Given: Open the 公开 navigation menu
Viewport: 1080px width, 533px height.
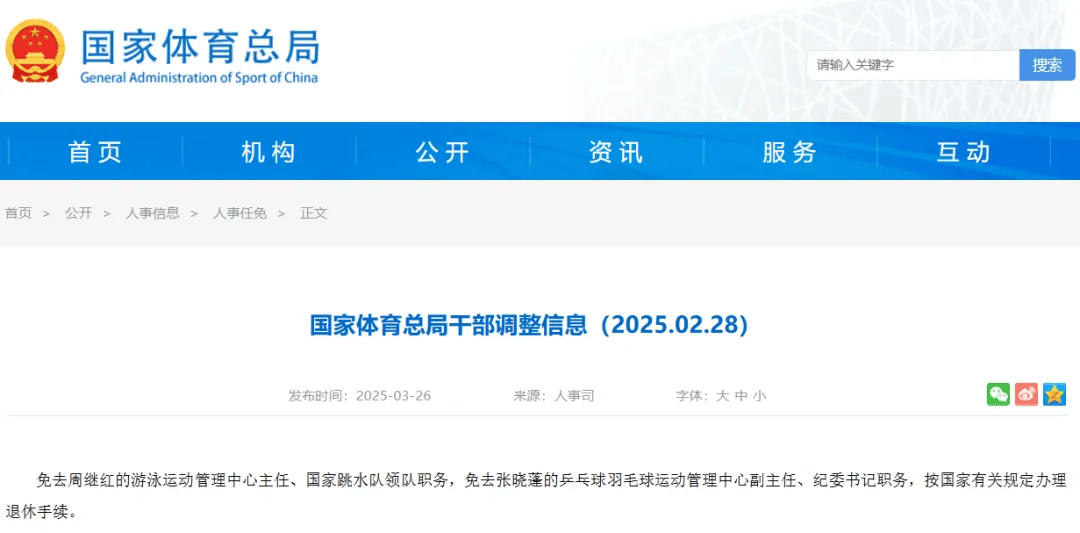Looking at the screenshot, I should pos(442,151).
